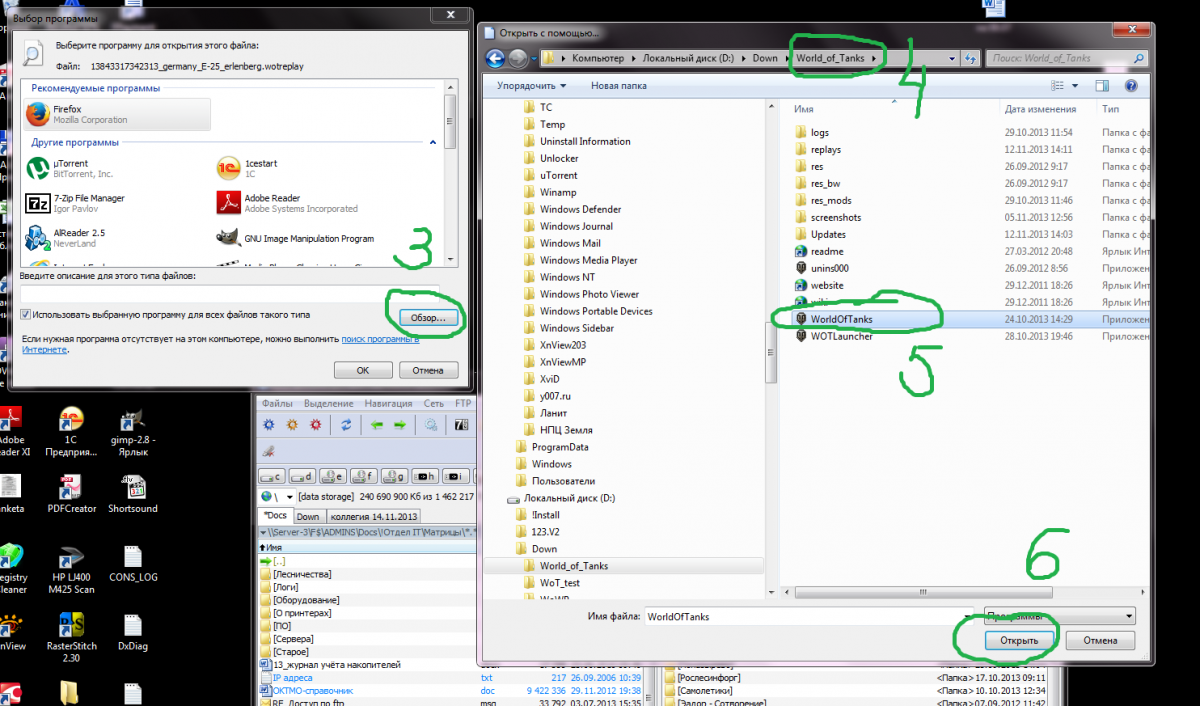Toggle use selected program for all files checkbox

pyautogui.click(x=26, y=314)
